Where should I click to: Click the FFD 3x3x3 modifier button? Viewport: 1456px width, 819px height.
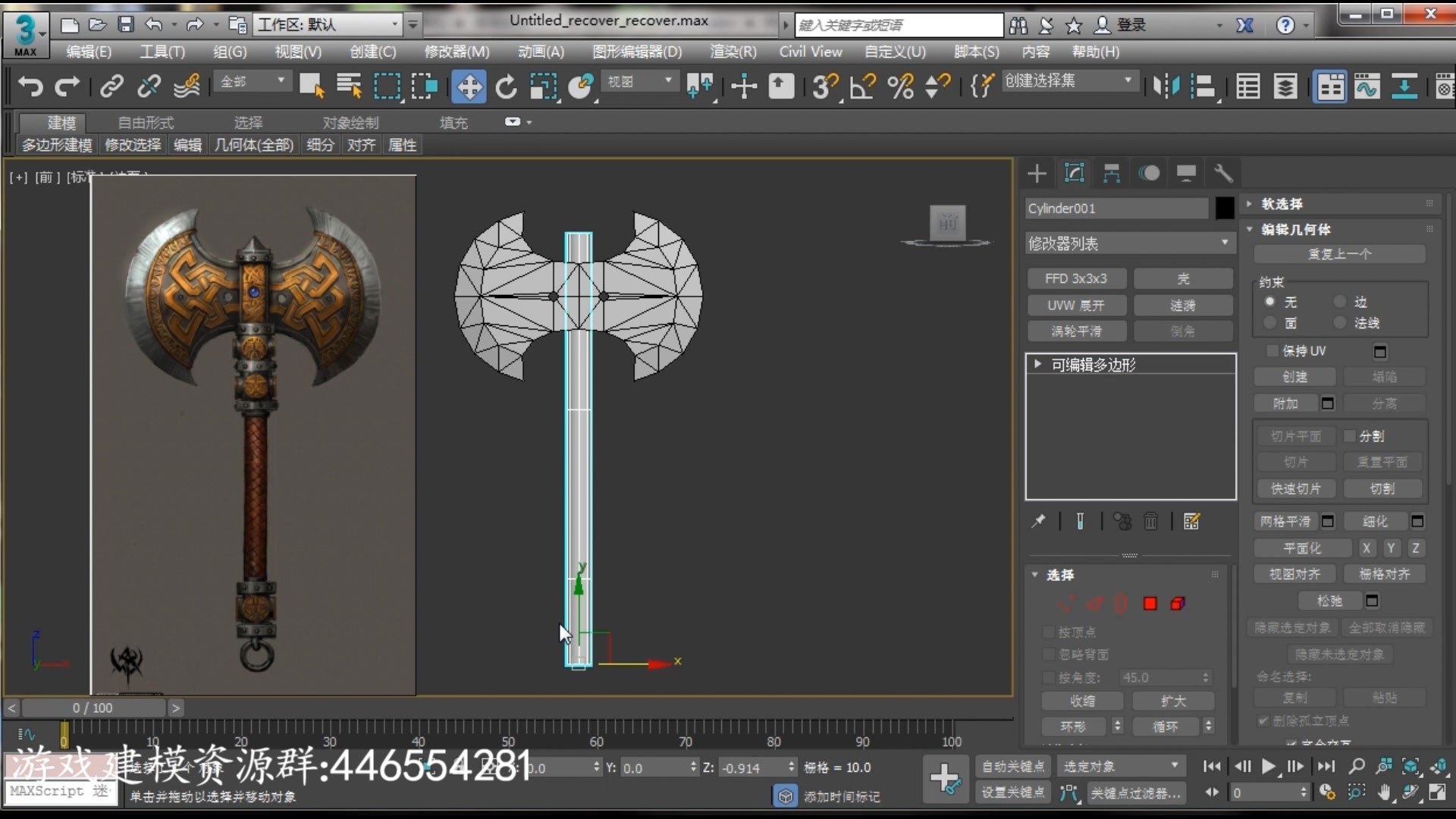point(1076,278)
